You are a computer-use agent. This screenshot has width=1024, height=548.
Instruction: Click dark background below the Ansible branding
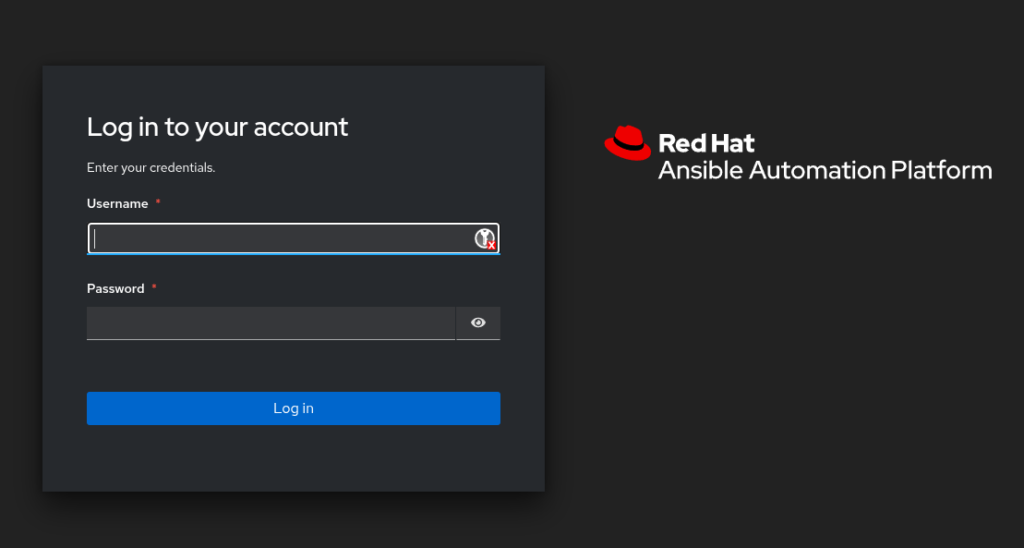pos(800,350)
